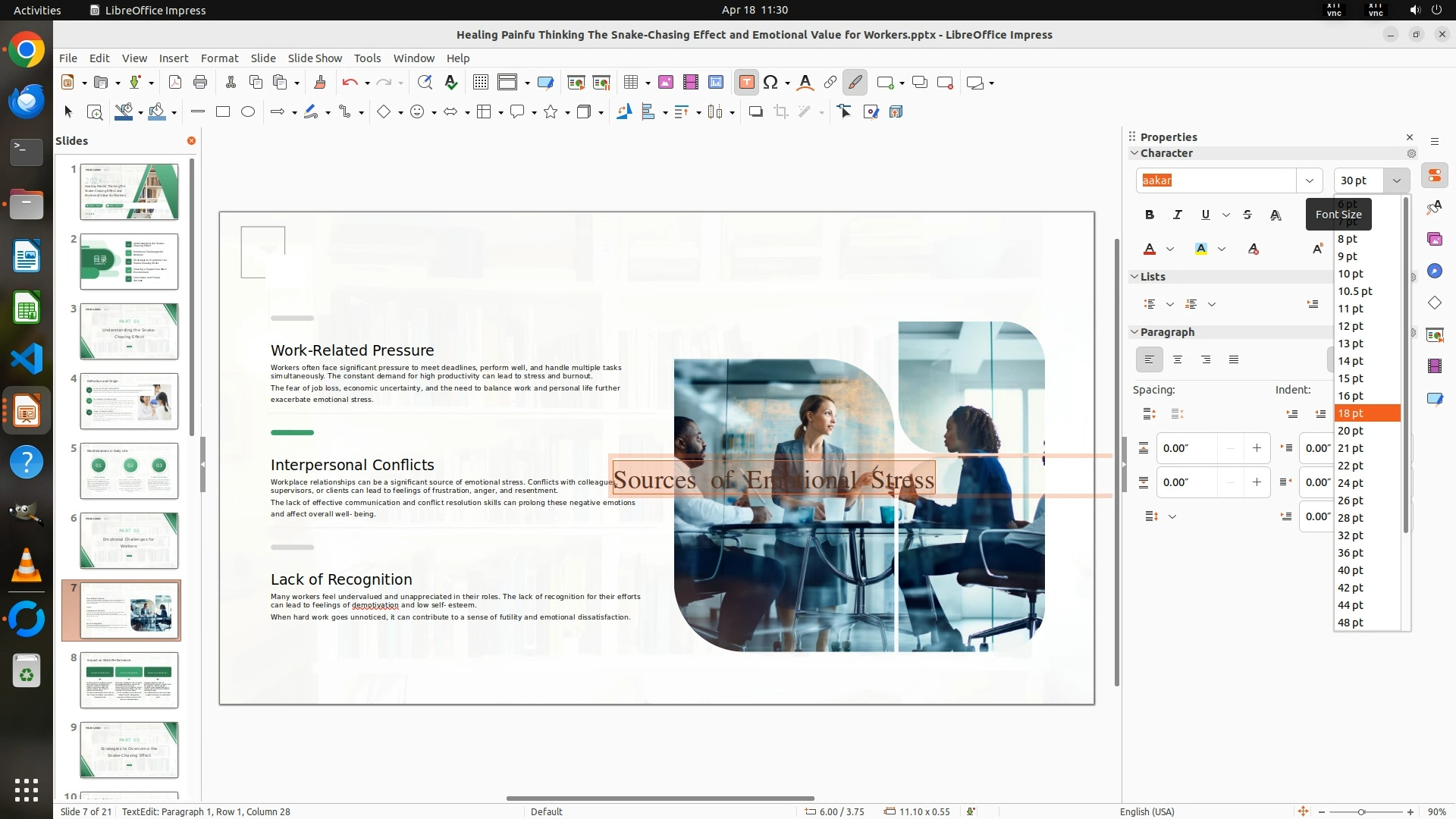The image size is (1456, 819).
Task: Collapse the Lists section
Action: pyautogui.click(x=1135, y=277)
